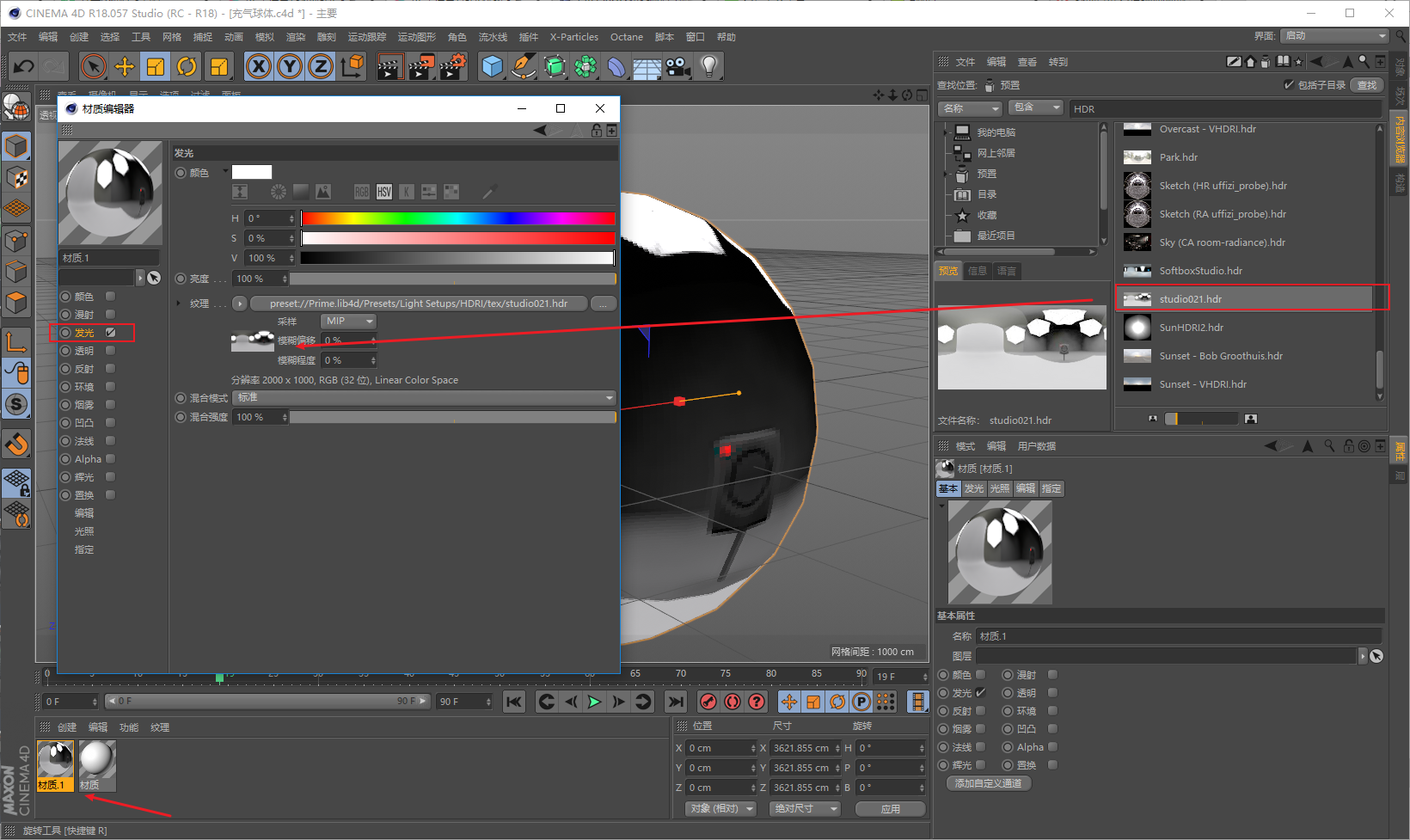Select the Move tool icon
1410x840 pixels.
click(x=125, y=66)
